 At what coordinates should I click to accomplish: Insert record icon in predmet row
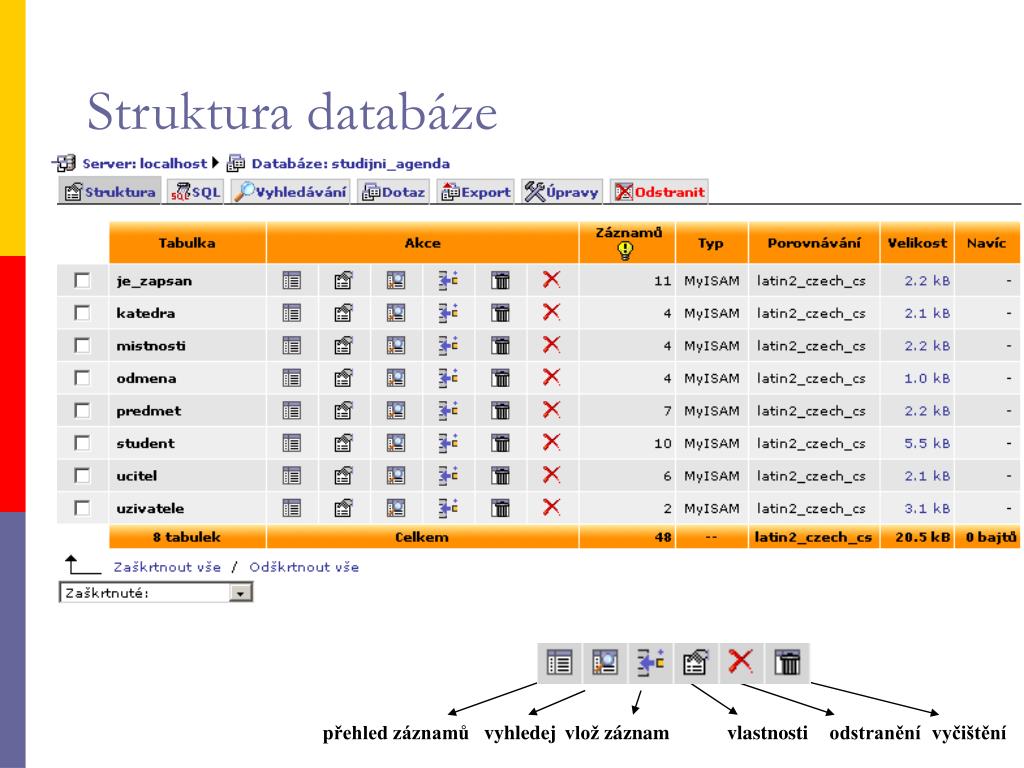click(x=448, y=410)
